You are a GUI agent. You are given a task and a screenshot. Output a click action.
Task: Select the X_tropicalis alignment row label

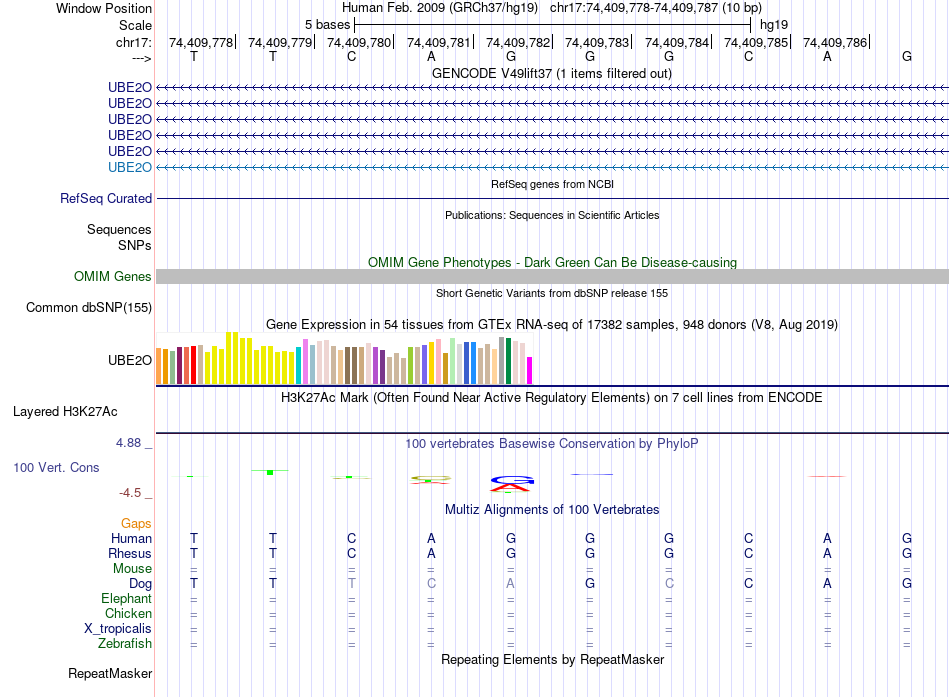tap(118, 629)
